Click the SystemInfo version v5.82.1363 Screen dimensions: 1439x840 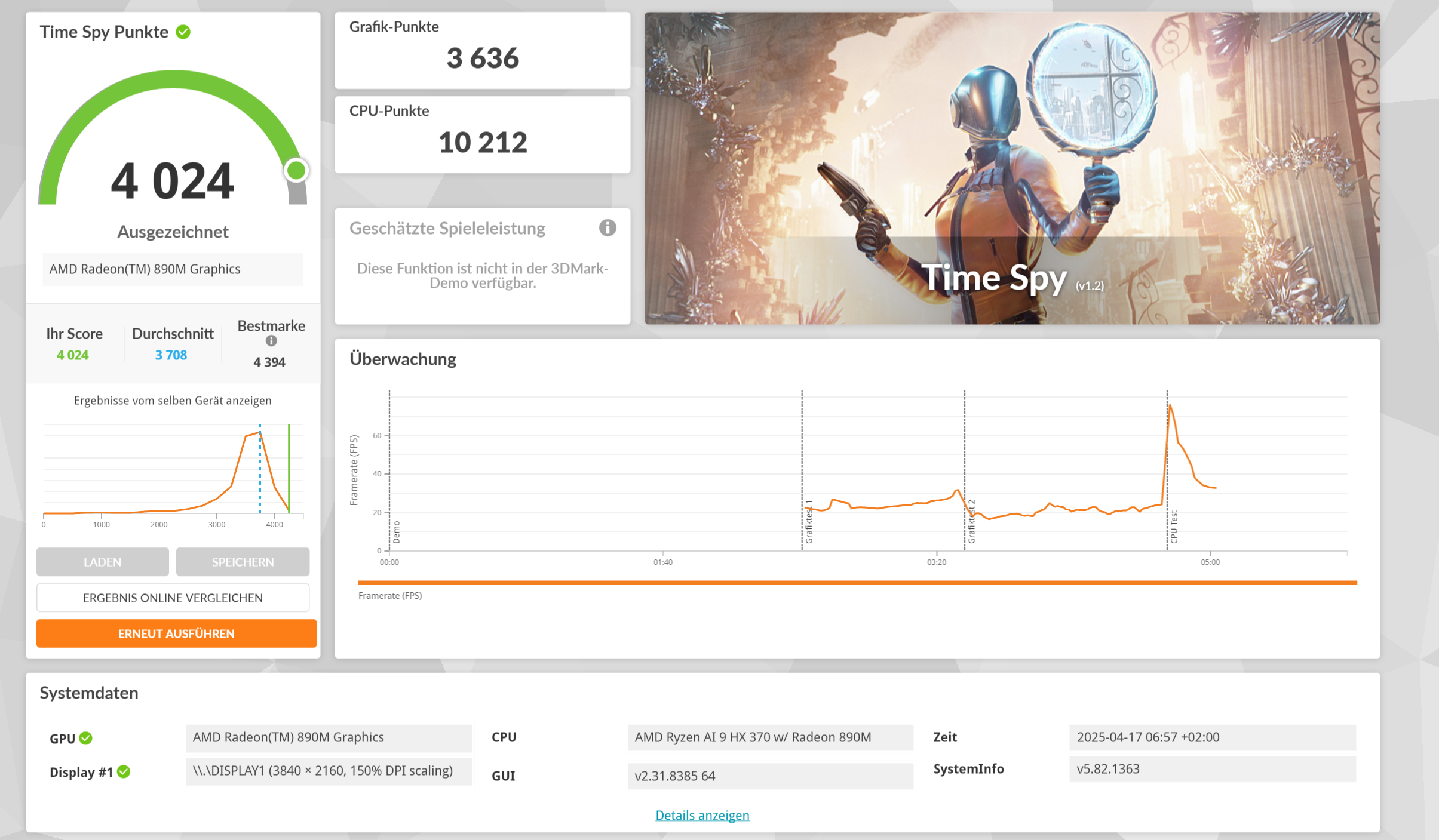coord(1213,768)
